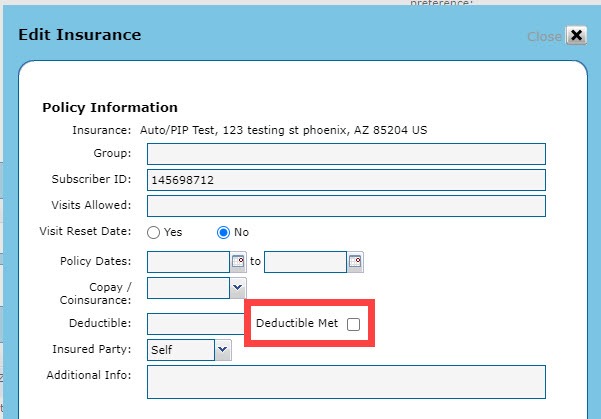Select 'No' for Visit Reset Date
This screenshot has height=419, width=601.
click(224, 232)
